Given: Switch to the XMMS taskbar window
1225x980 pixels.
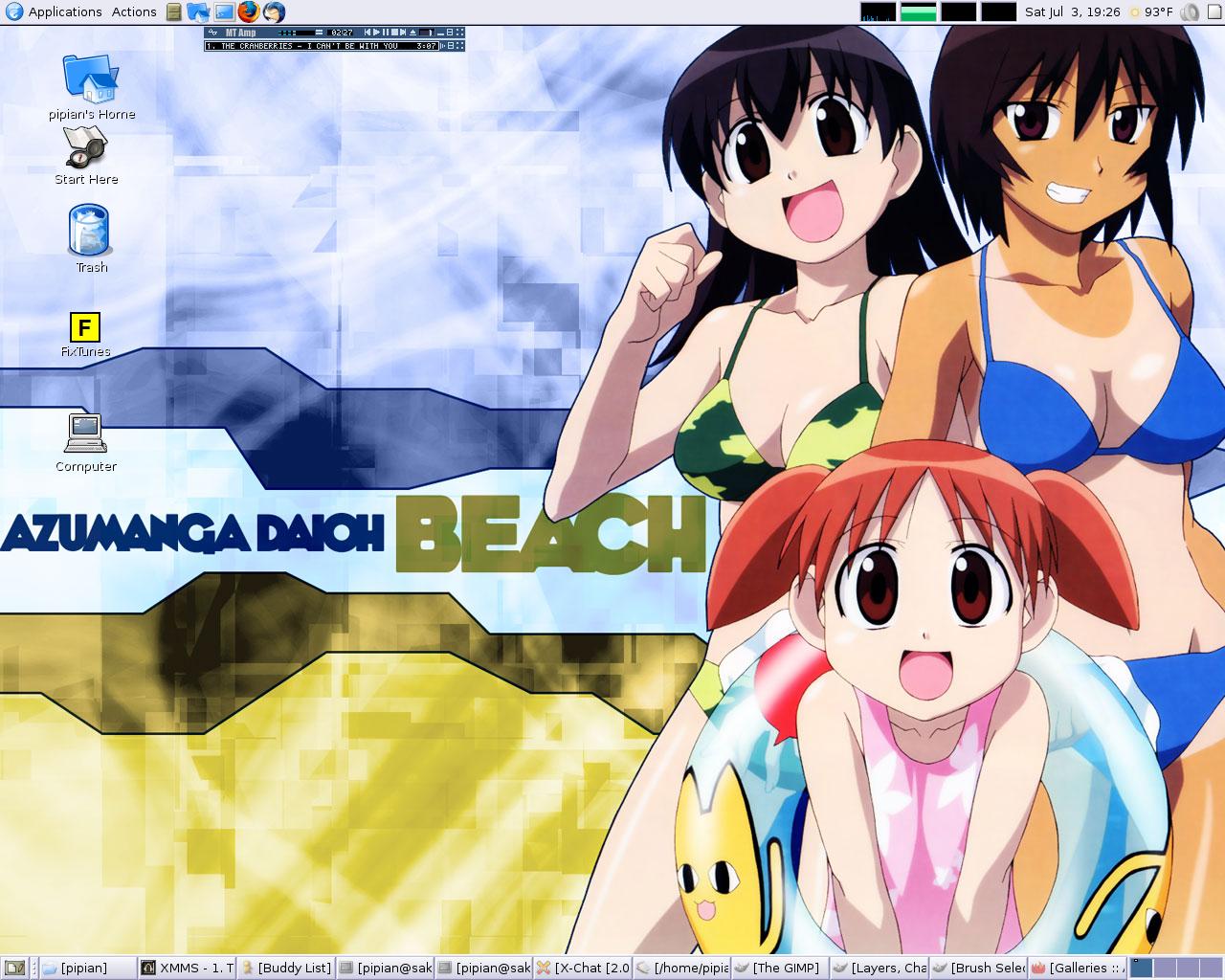Looking at the screenshot, I should coord(187,968).
